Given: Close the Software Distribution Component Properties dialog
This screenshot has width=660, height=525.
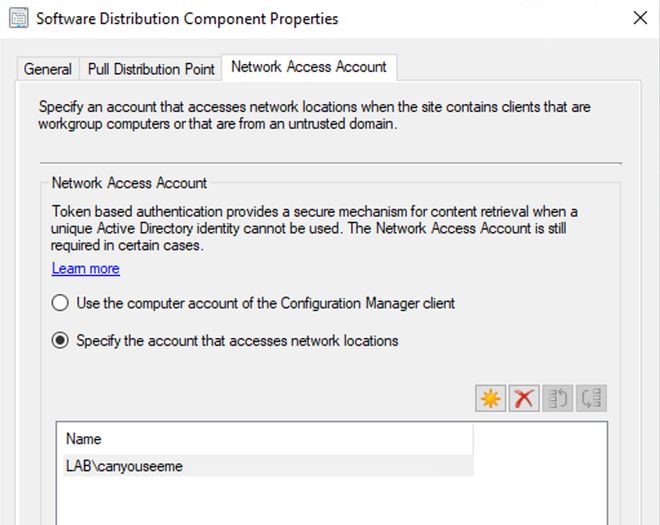Looking at the screenshot, I should click(640, 18).
